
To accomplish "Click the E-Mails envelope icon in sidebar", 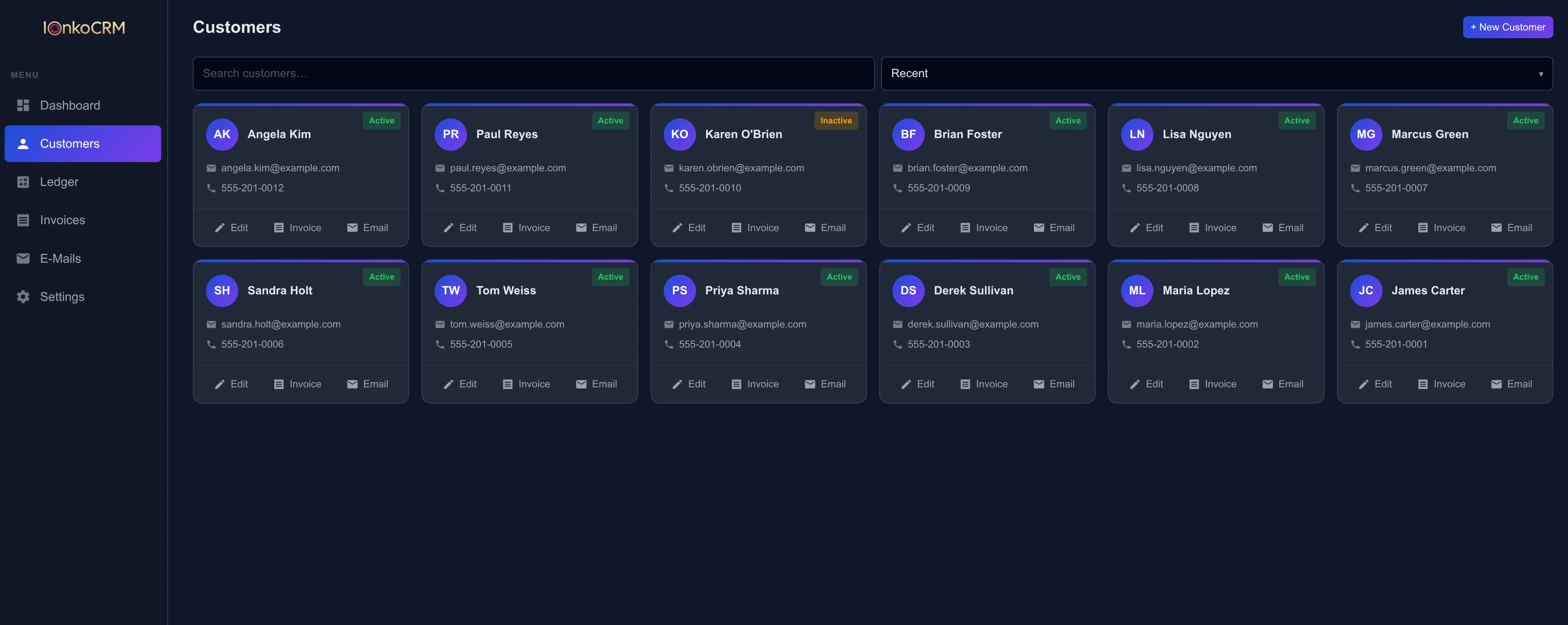I will click(23, 258).
